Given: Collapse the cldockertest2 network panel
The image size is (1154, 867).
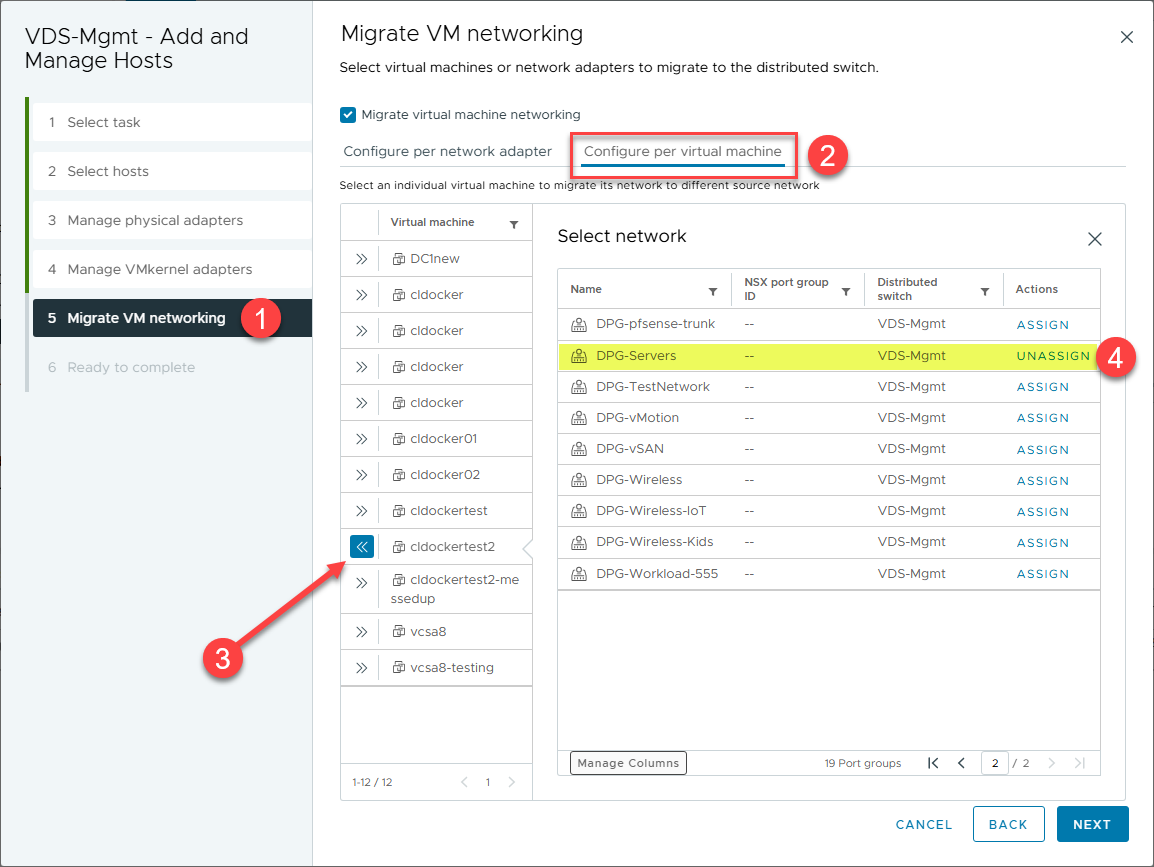Looking at the screenshot, I should pos(361,547).
